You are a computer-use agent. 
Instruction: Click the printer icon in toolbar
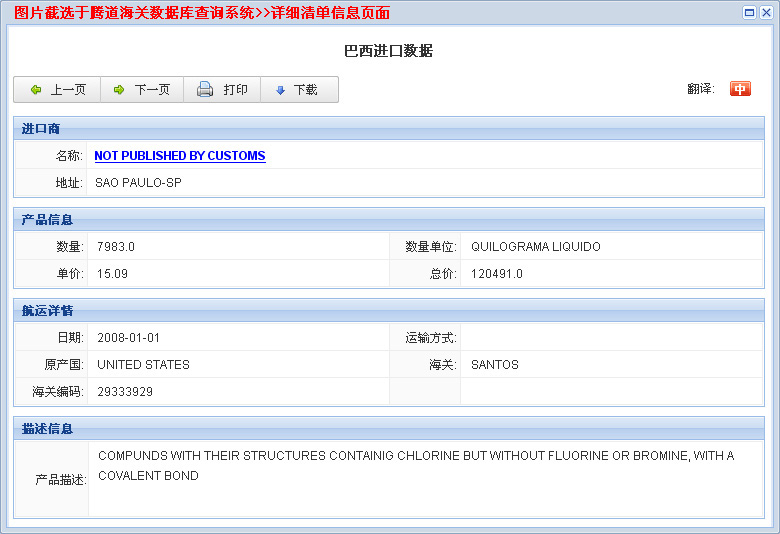point(205,90)
